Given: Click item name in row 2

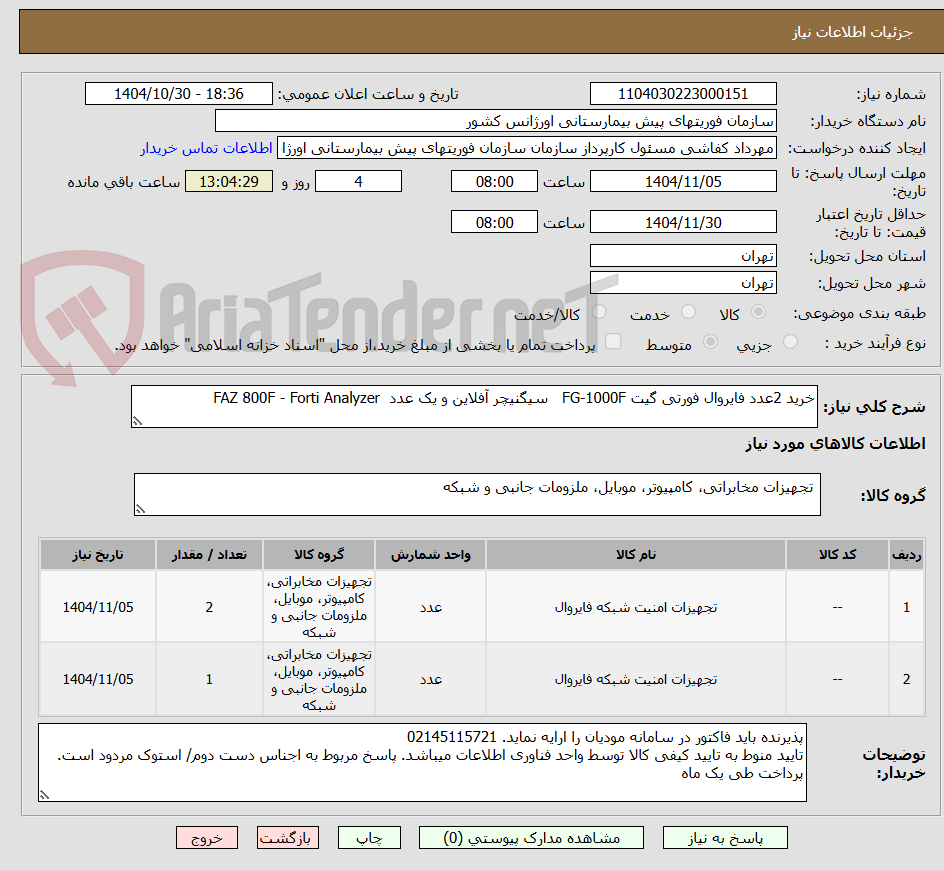Looking at the screenshot, I should click(636, 679).
